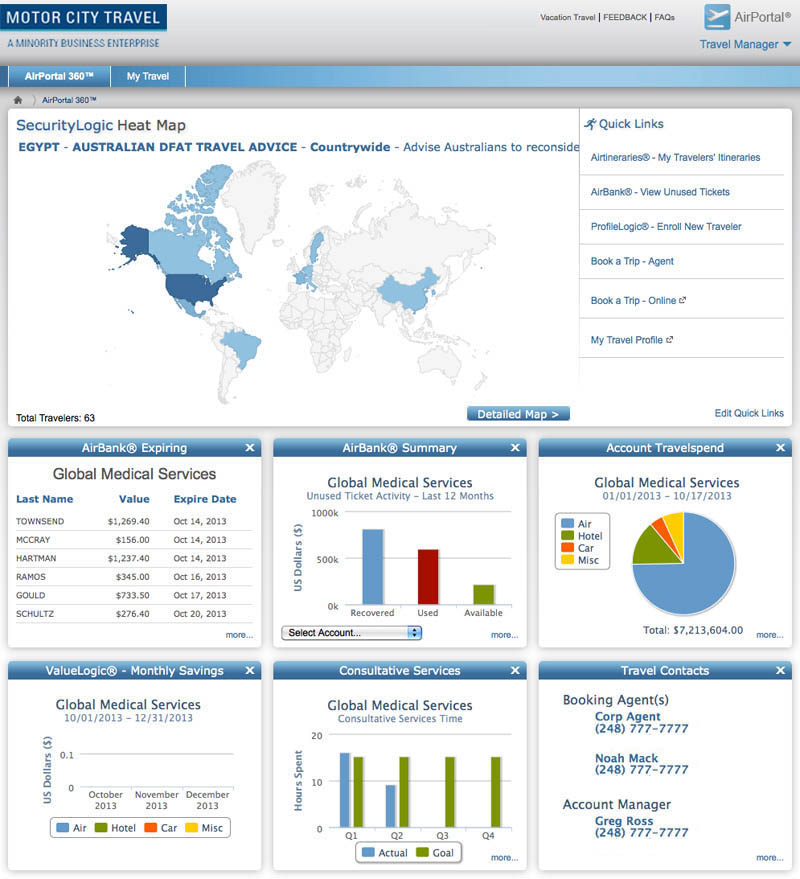Click the HARTMAN value $1,237.40
The height and width of the screenshot is (879, 800).
click(x=128, y=558)
